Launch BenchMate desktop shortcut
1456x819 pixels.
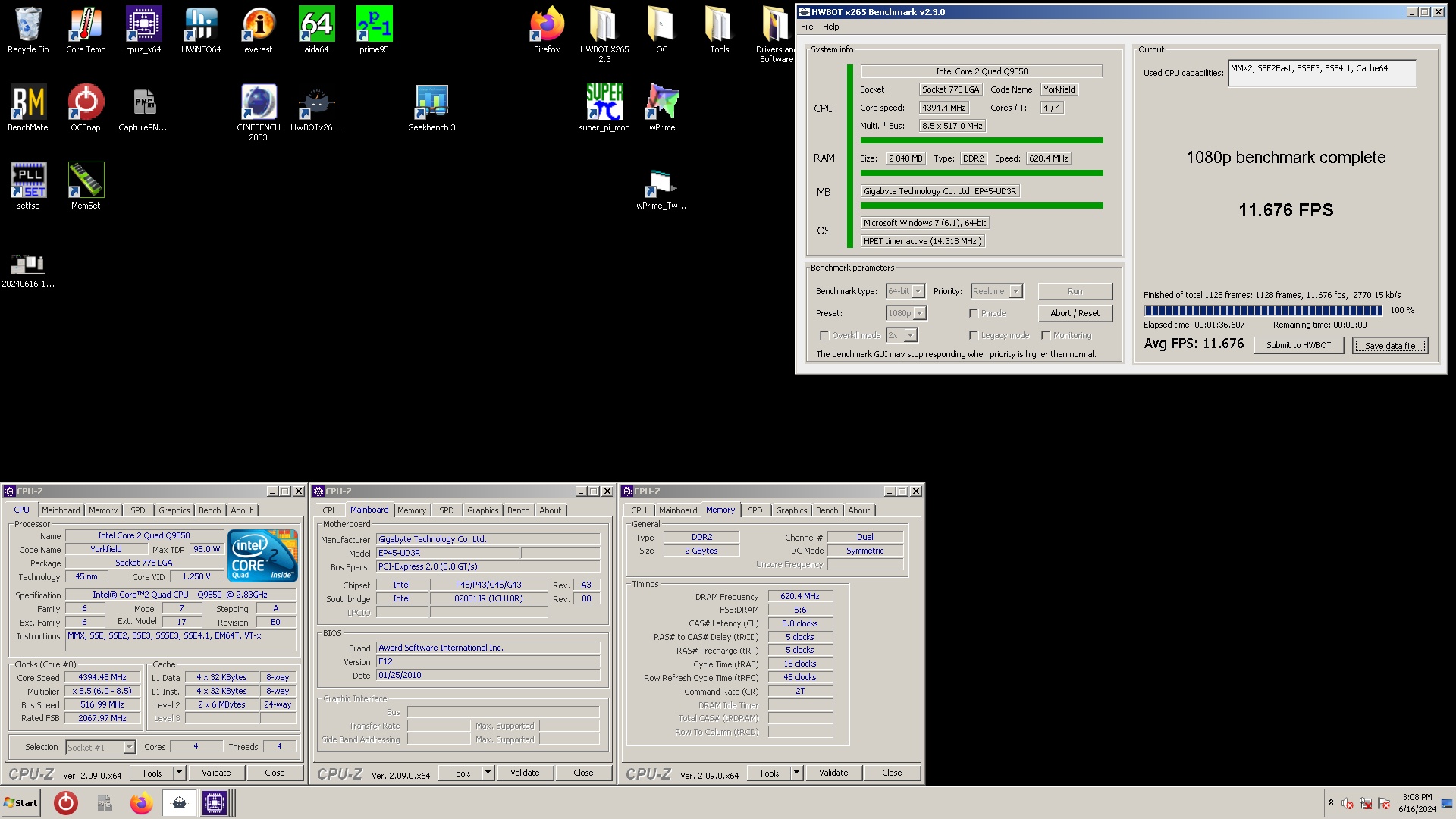pos(28,108)
